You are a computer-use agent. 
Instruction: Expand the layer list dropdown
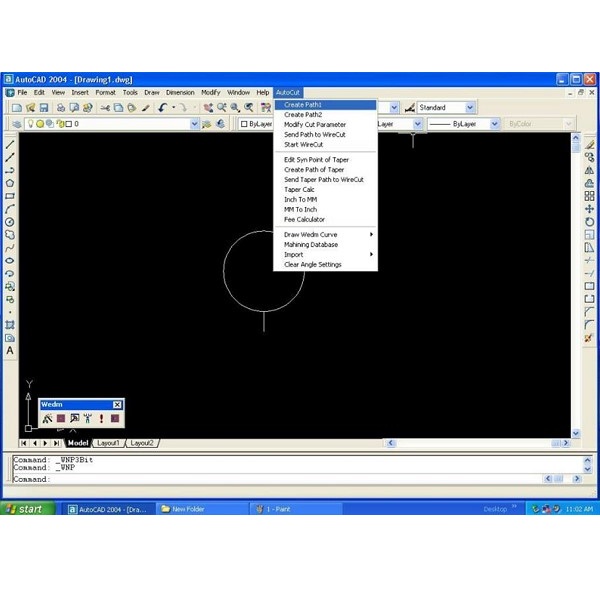(x=194, y=124)
